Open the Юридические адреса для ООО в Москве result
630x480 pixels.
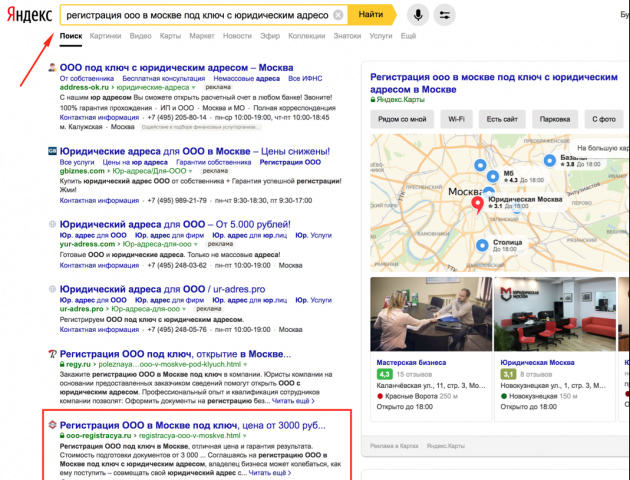tap(195, 151)
